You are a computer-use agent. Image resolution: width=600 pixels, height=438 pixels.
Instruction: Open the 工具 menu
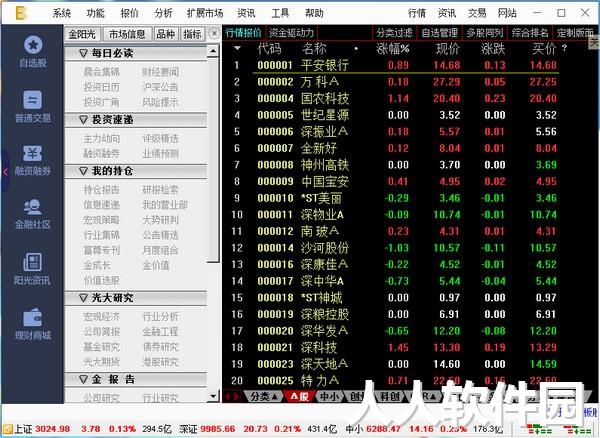click(x=280, y=13)
